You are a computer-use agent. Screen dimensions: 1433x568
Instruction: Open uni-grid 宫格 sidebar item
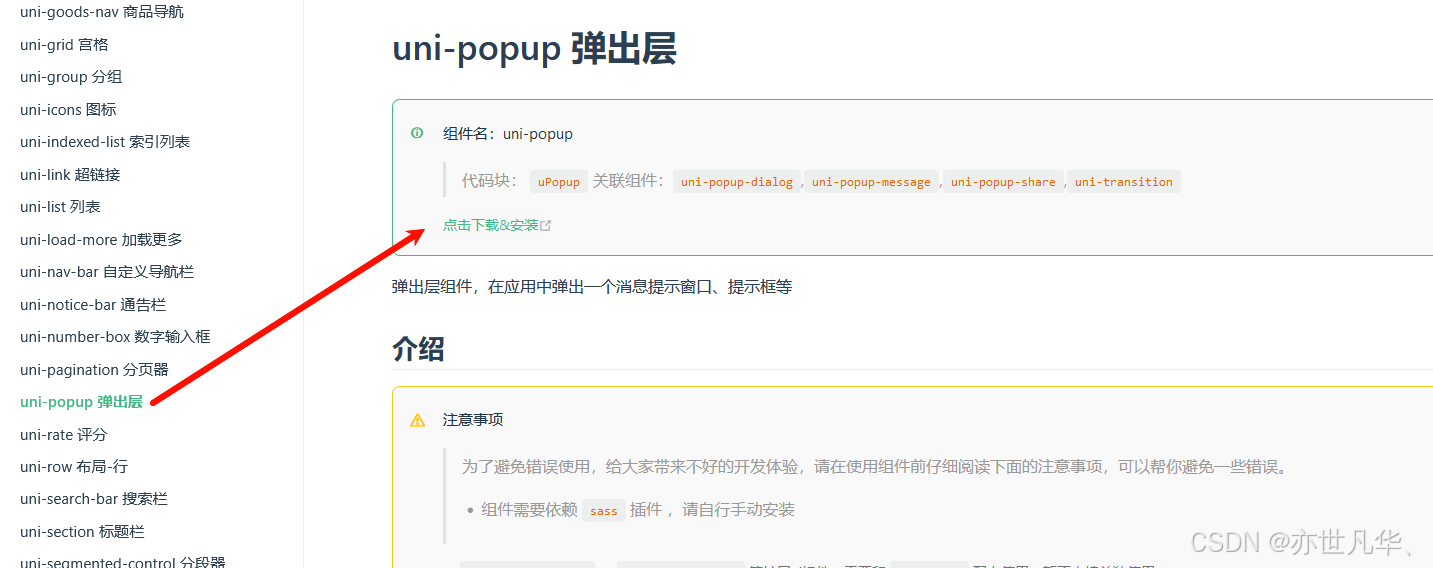click(64, 45)
